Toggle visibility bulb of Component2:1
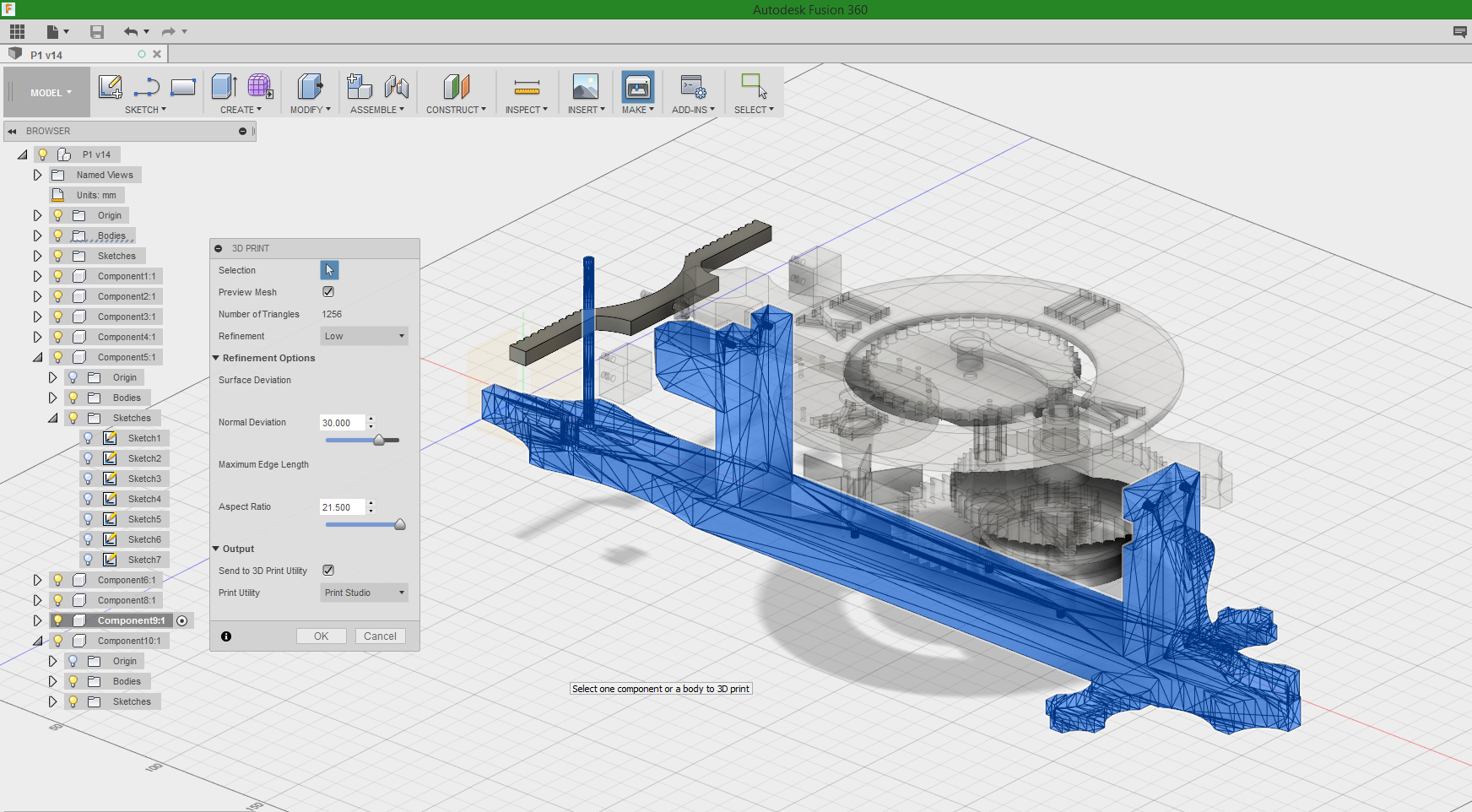The height and width of the screenshot is (812, 1472). [58, 296]
